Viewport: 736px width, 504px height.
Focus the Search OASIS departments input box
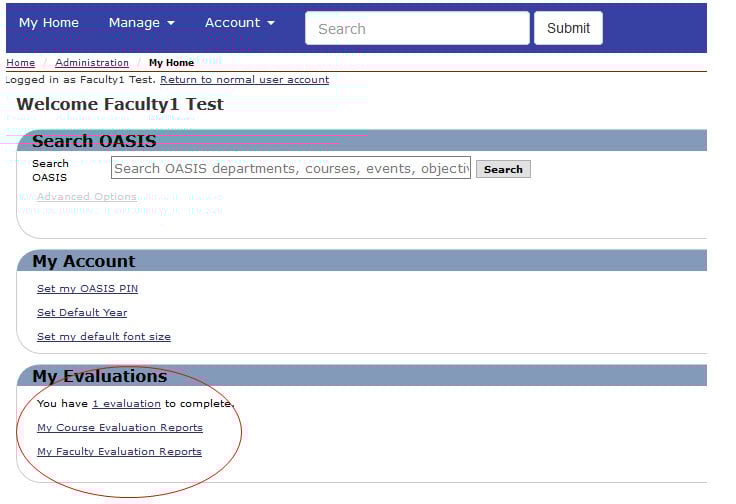290,168
